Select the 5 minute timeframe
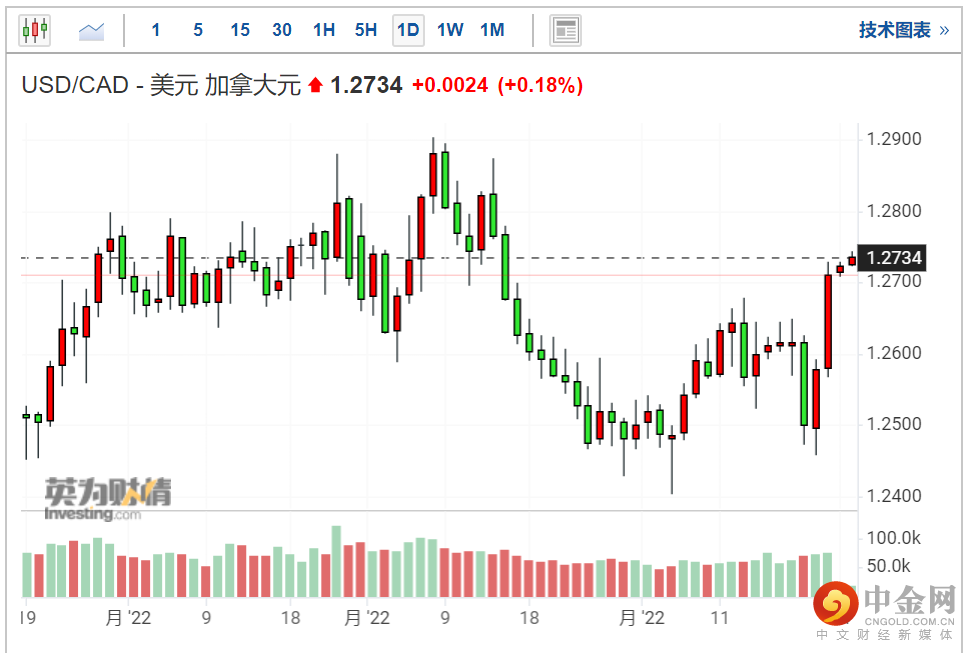This screenshot has width=970, height=653. click(x=198, y=30)
